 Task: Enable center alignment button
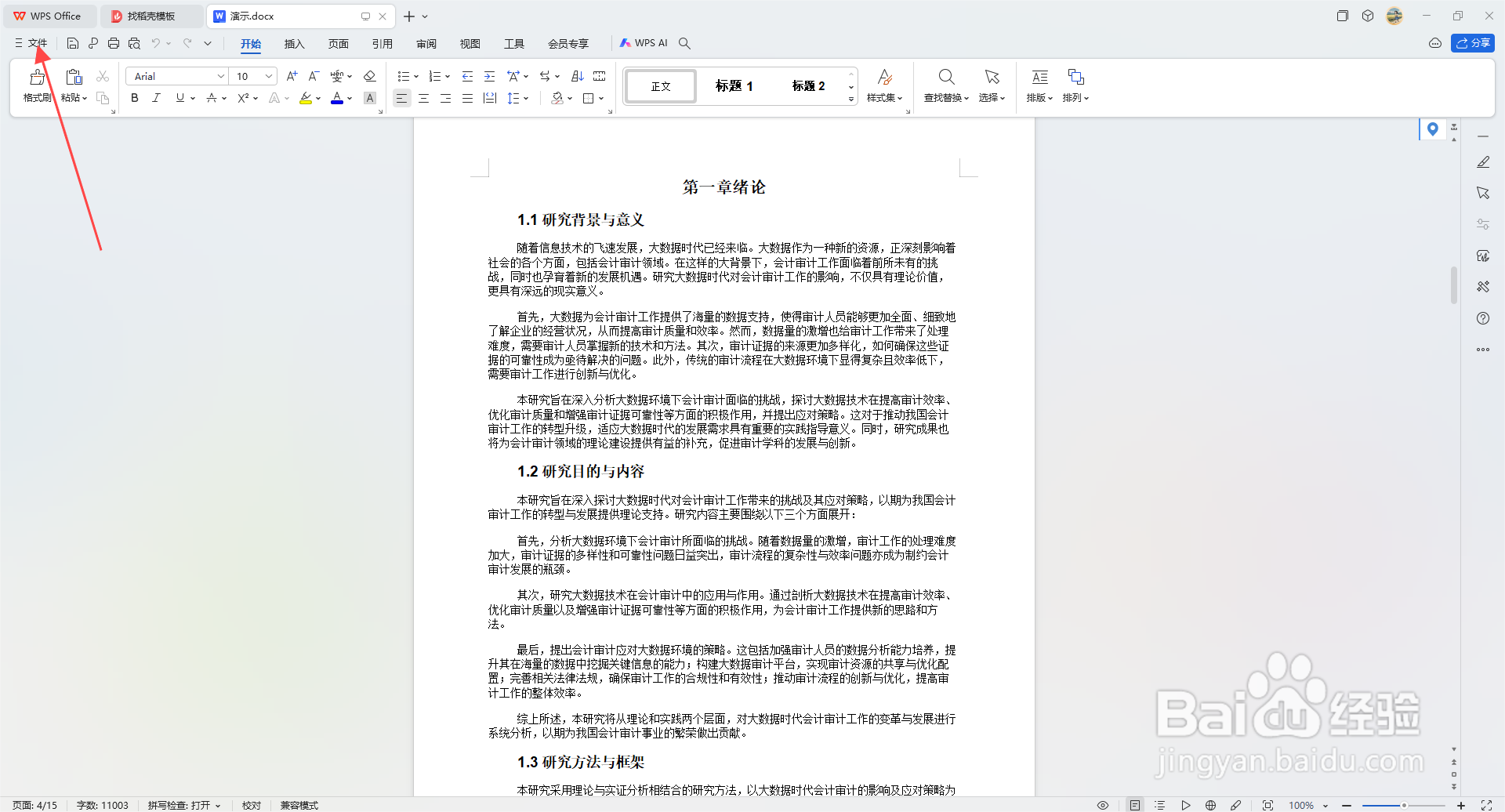tap(423, 98)
